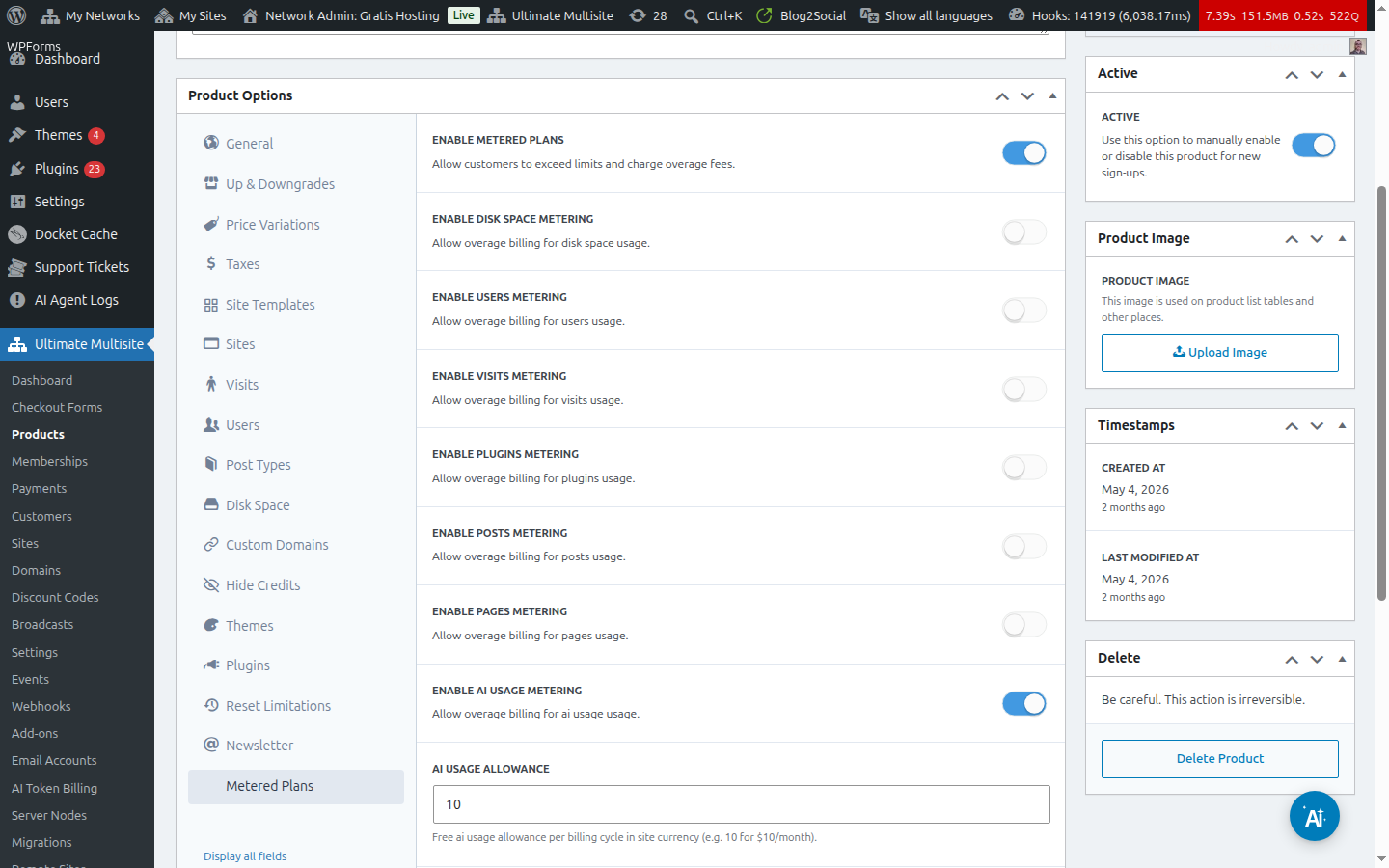Go to Checkout Forms submenu item
The height and width of the screenshot is (868, 1389).
click(57, 408)
